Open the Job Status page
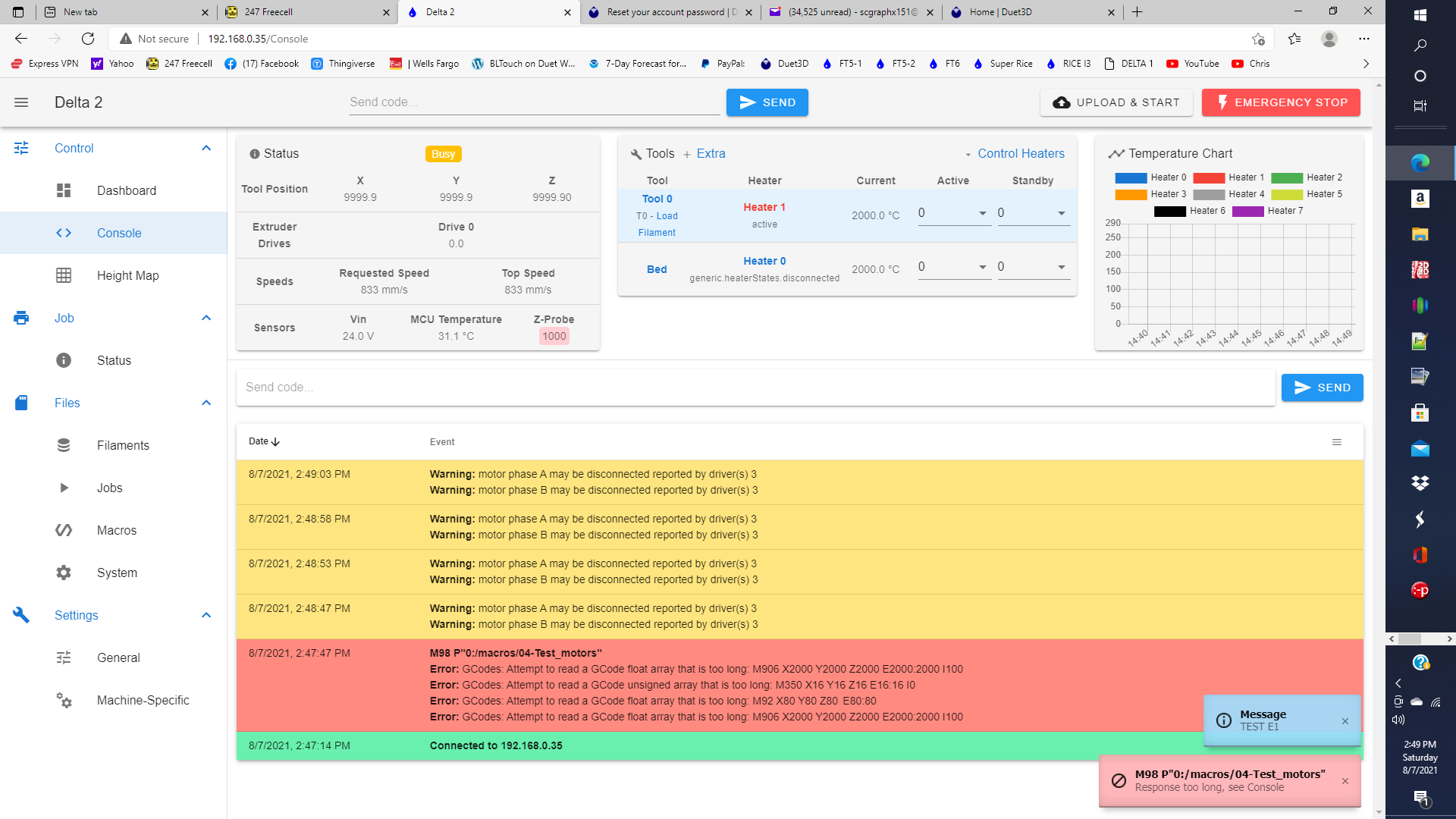 coord(114,360)
